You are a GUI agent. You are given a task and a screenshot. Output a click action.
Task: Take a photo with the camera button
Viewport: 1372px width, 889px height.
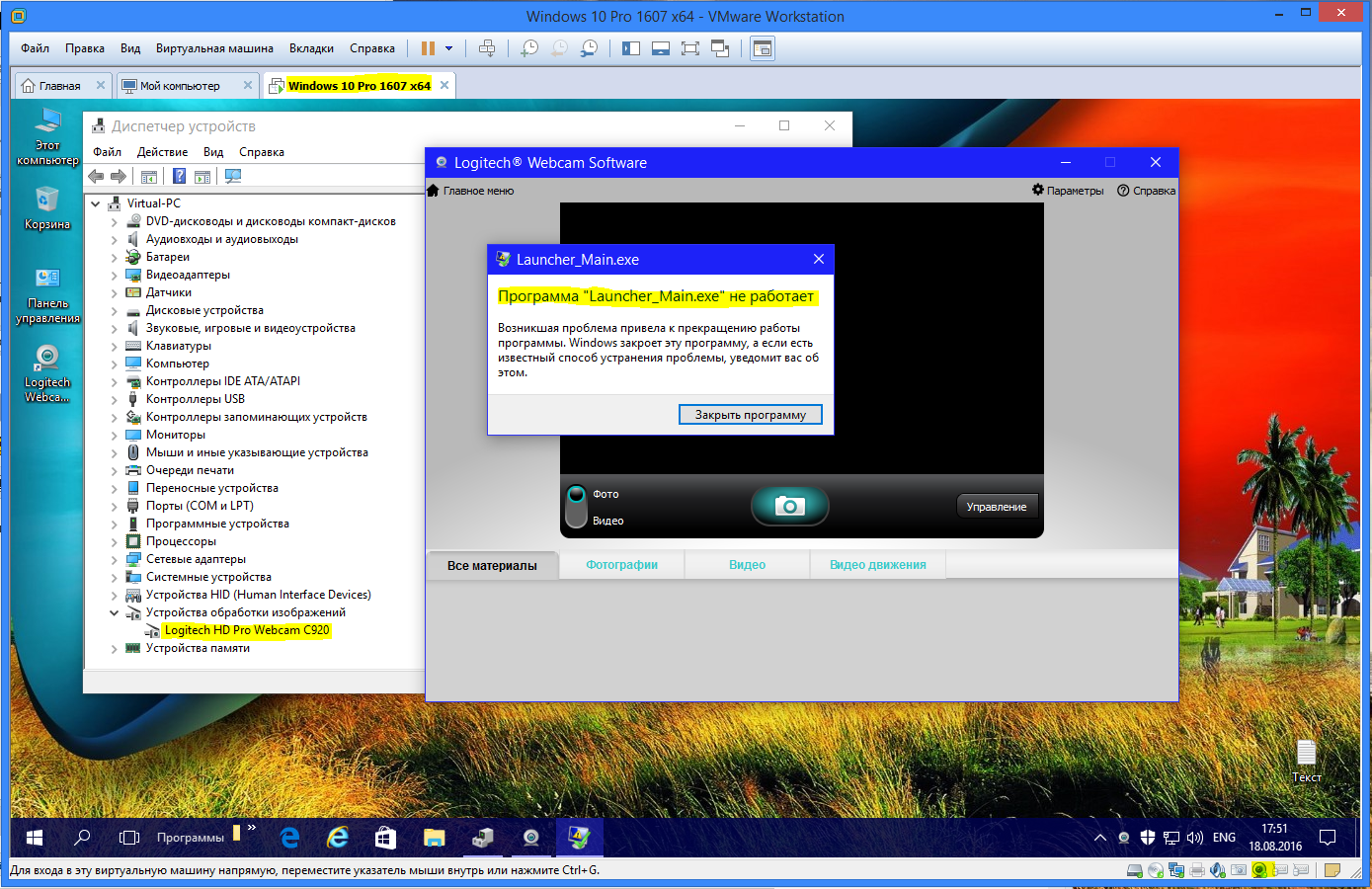[x=790, y=506]
